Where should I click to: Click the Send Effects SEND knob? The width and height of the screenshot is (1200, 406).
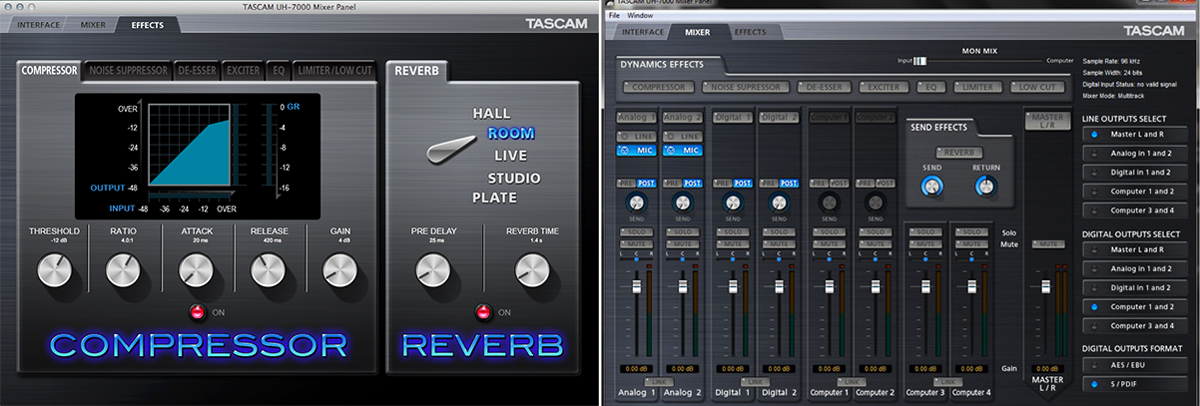[932, 185]
